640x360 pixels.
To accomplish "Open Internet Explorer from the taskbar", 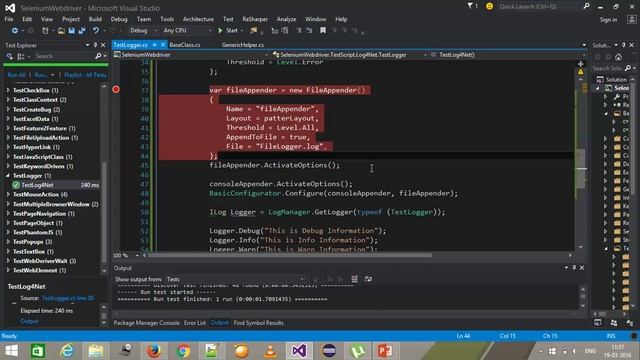I will click(x=67, y=351).
